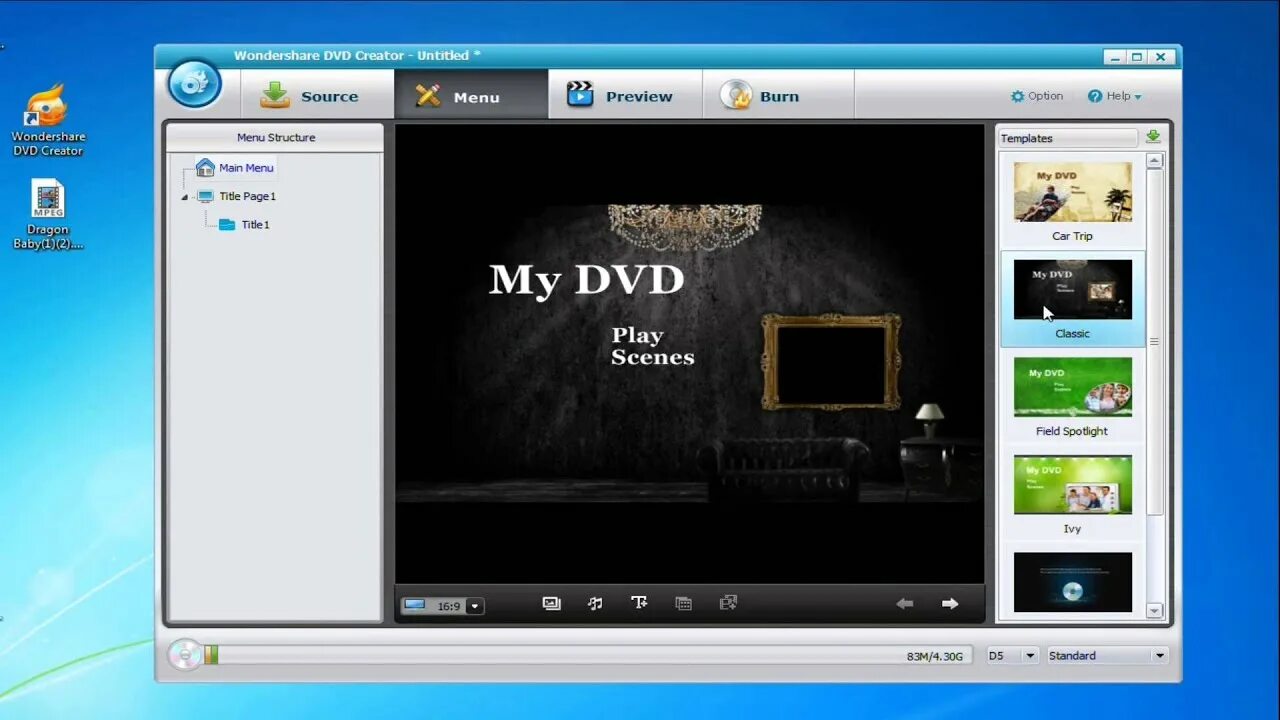The height and width of the screenshot is (720, 1280).
Task: Select Main Menu in the menu structure tree
Action: click(246, 168)
